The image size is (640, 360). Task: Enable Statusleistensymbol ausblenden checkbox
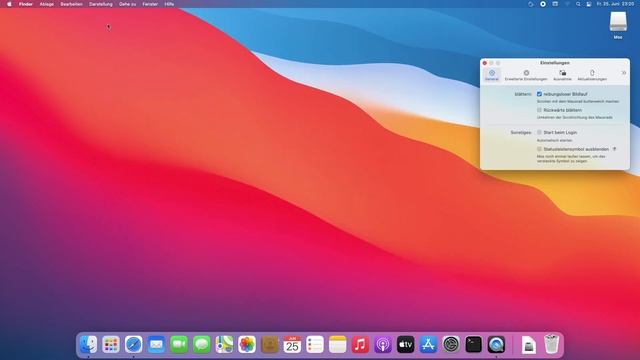pos(539,149)
